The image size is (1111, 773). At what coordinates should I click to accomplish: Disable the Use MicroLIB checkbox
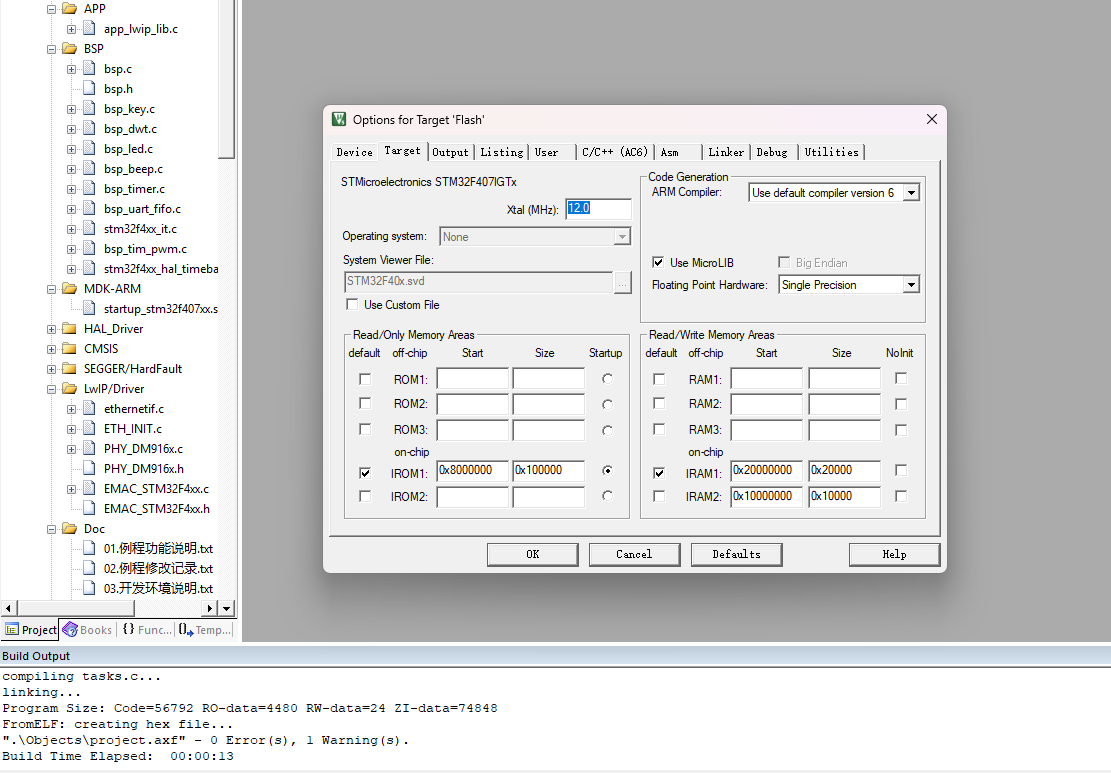658,263
